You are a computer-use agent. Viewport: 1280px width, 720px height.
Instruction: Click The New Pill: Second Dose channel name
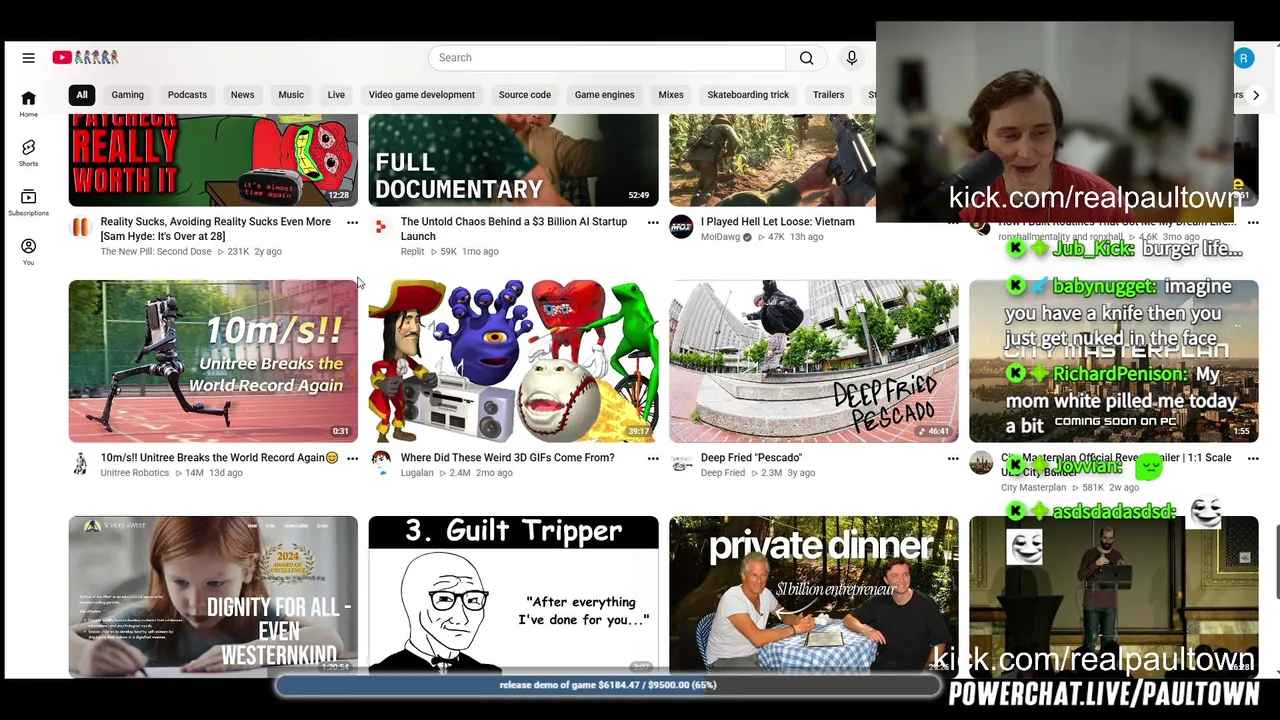point(156,252)
